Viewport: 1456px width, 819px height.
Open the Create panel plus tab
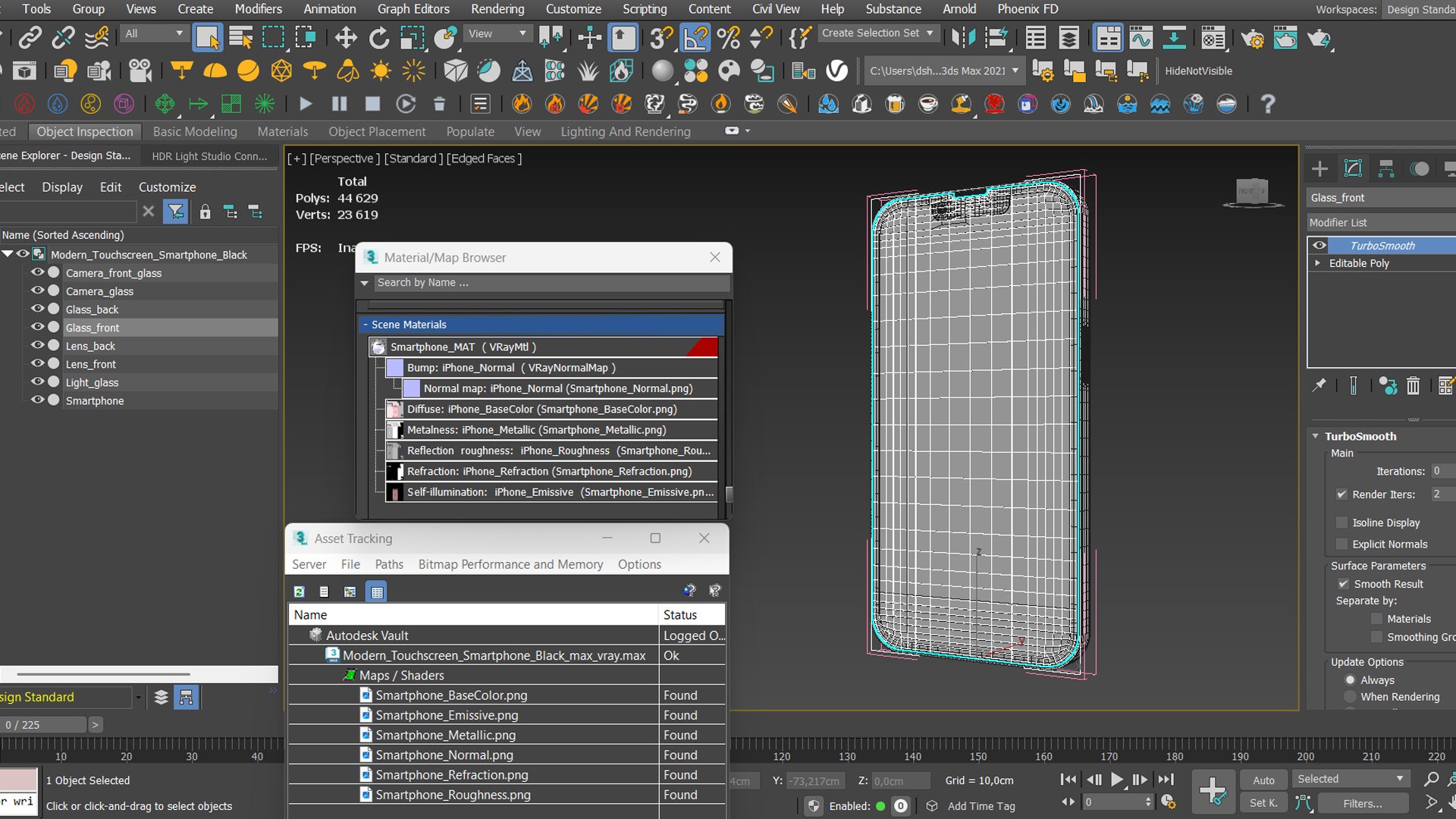tap(1319, 168)
